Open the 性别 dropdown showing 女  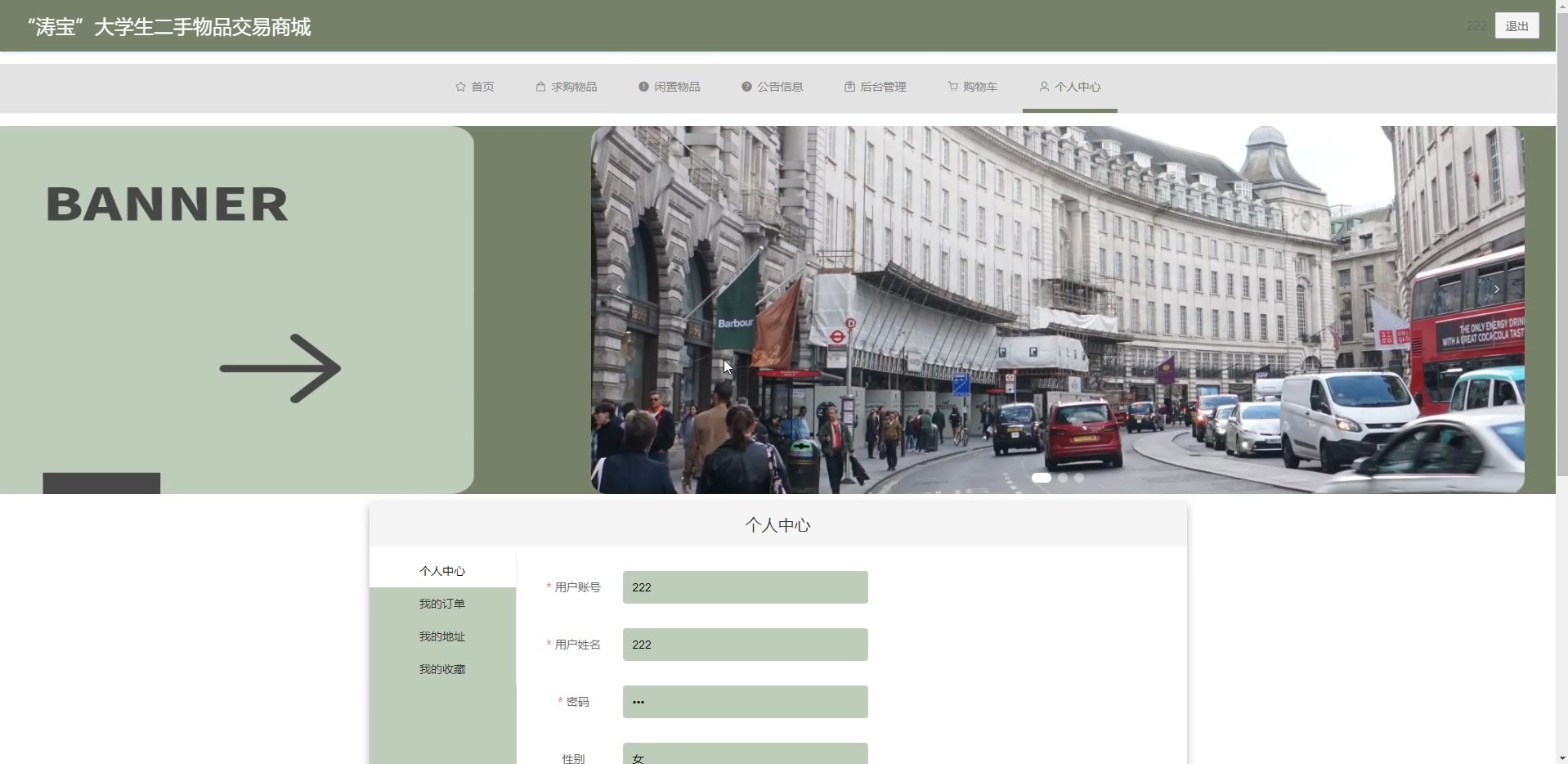click(745, 753)
